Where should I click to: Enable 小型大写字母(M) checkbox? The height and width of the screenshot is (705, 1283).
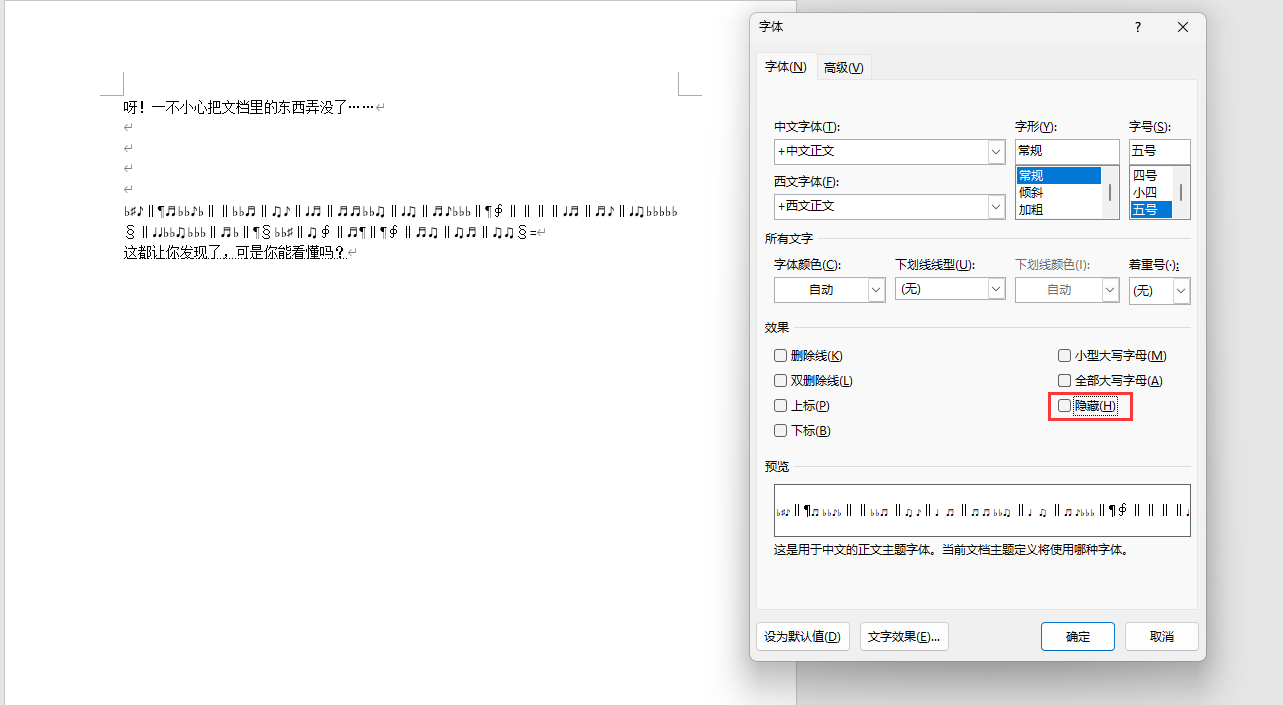[1064, 356]
